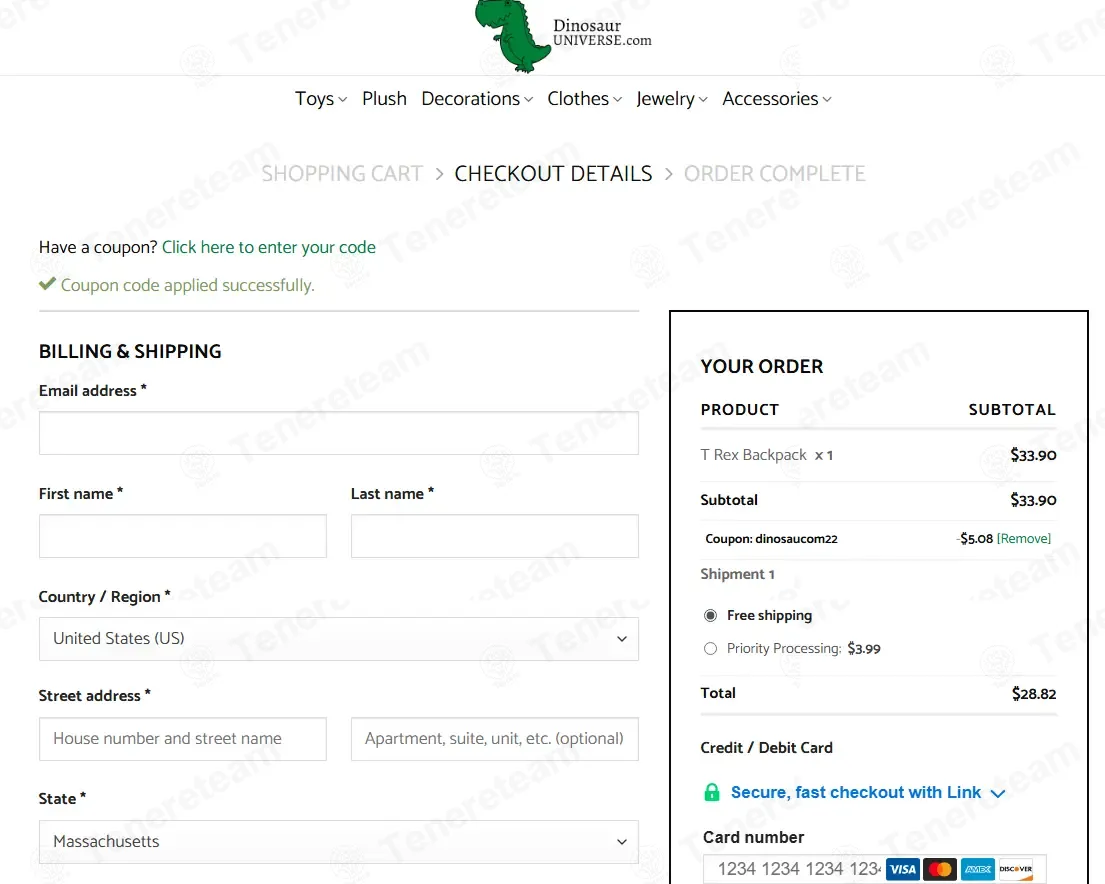Click the coupon code entry link
The width and height of the screenshot is (1105, 884).
(268, 247)
